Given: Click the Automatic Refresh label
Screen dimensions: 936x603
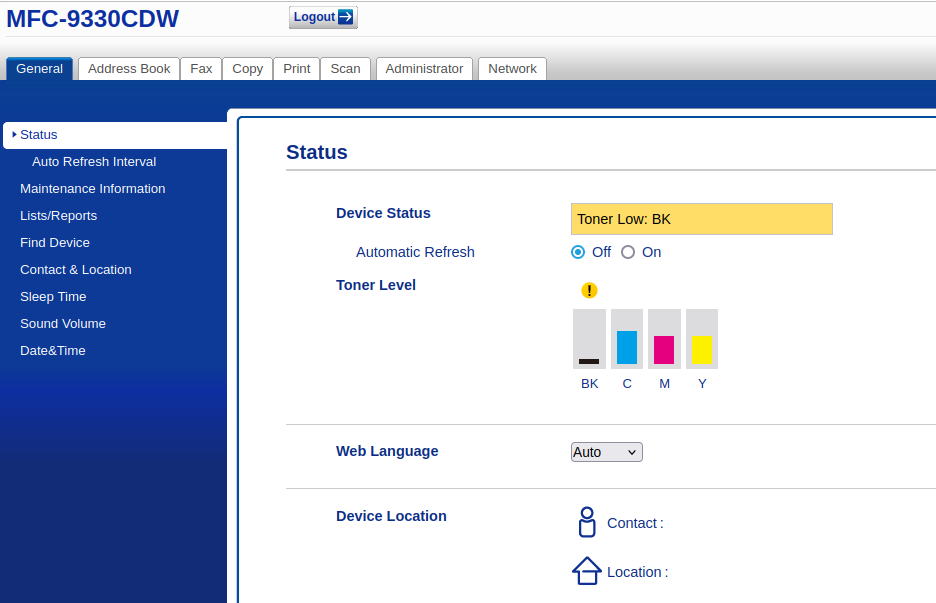Looking at the screenshot, I should click(x=415, y=252).
